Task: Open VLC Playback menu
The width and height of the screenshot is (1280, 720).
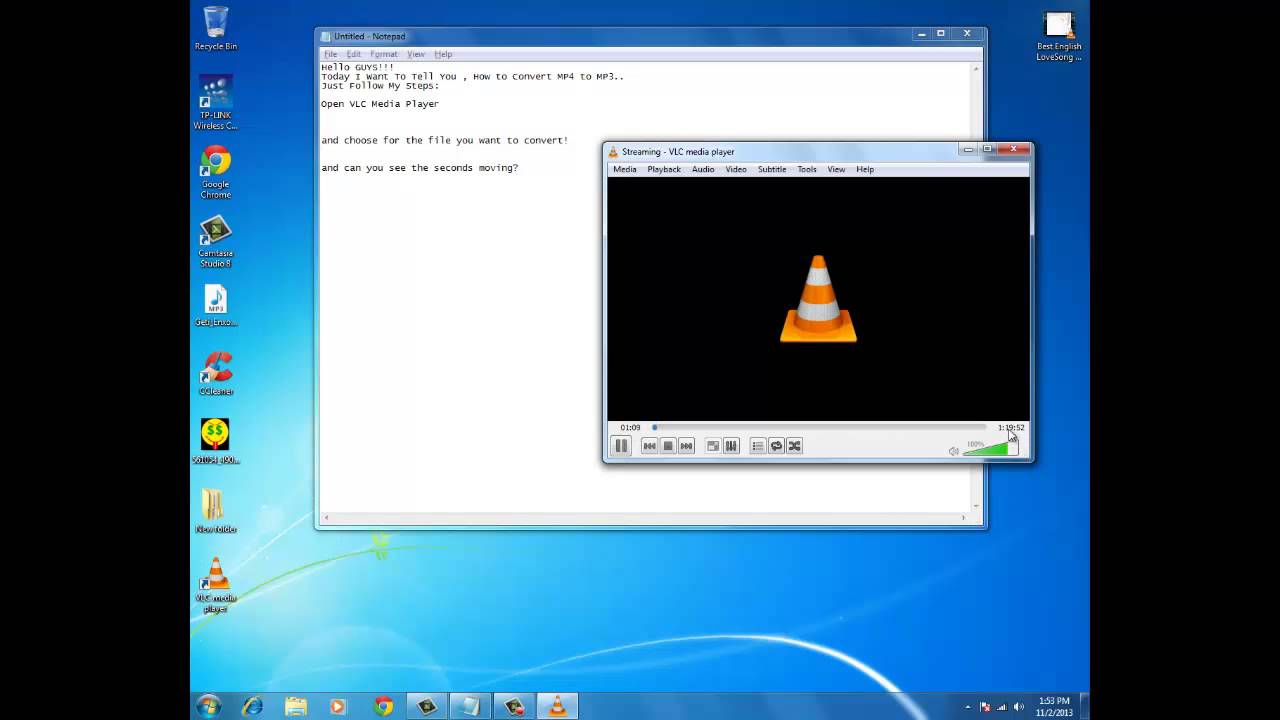Action: coord(664,169)
